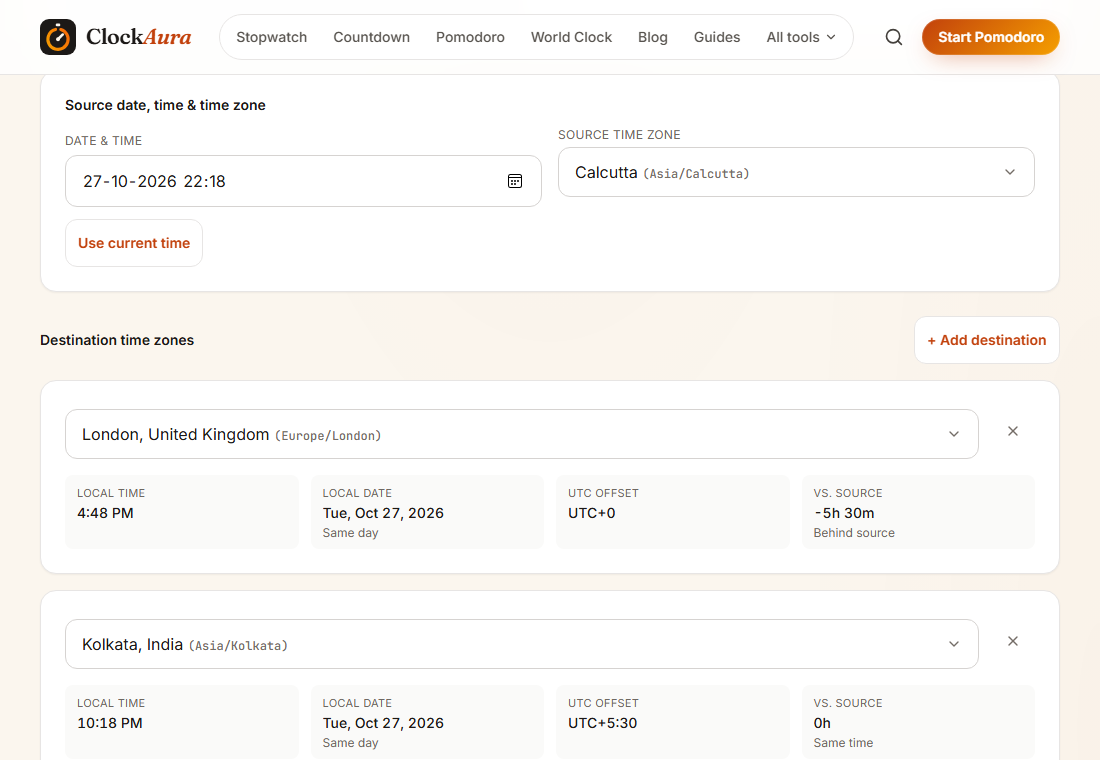This screenshot has width=1100, height=760.
Task: Go to the Stopwatch page
Action: pyautogui.click(x=271, y=37)
